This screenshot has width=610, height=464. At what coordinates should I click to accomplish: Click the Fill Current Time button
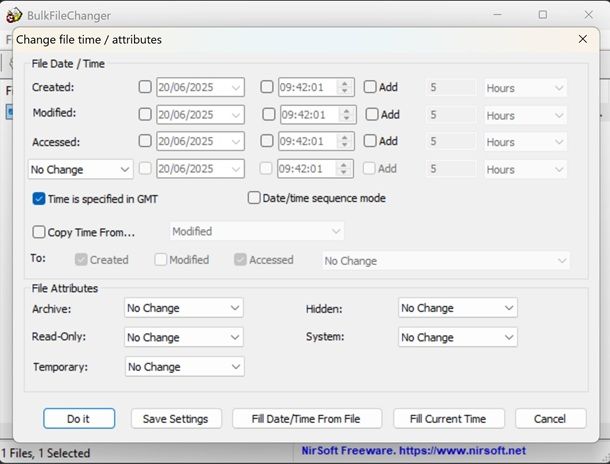coord(448,419)
